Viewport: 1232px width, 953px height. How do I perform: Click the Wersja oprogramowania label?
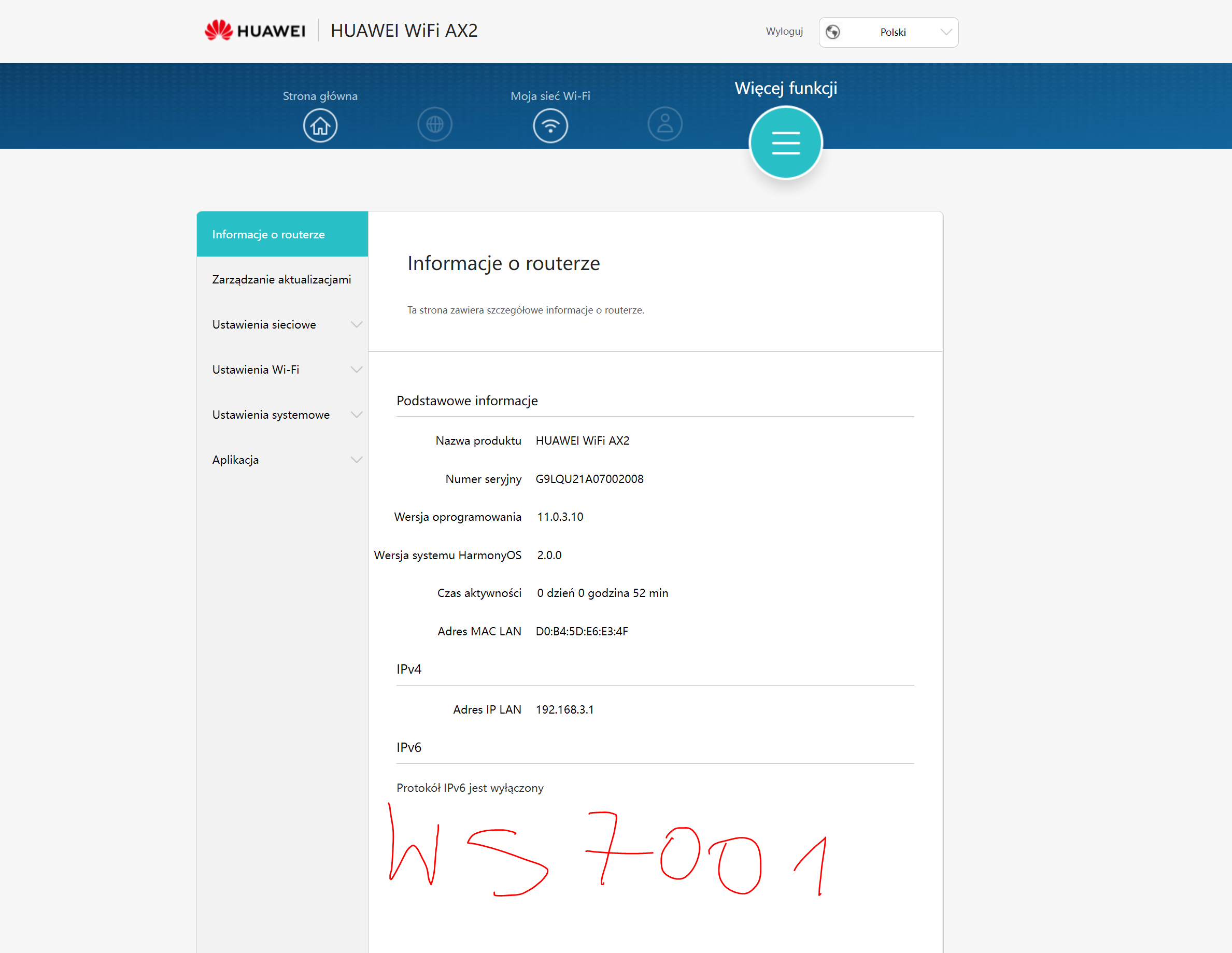click(x=458, y=517)
